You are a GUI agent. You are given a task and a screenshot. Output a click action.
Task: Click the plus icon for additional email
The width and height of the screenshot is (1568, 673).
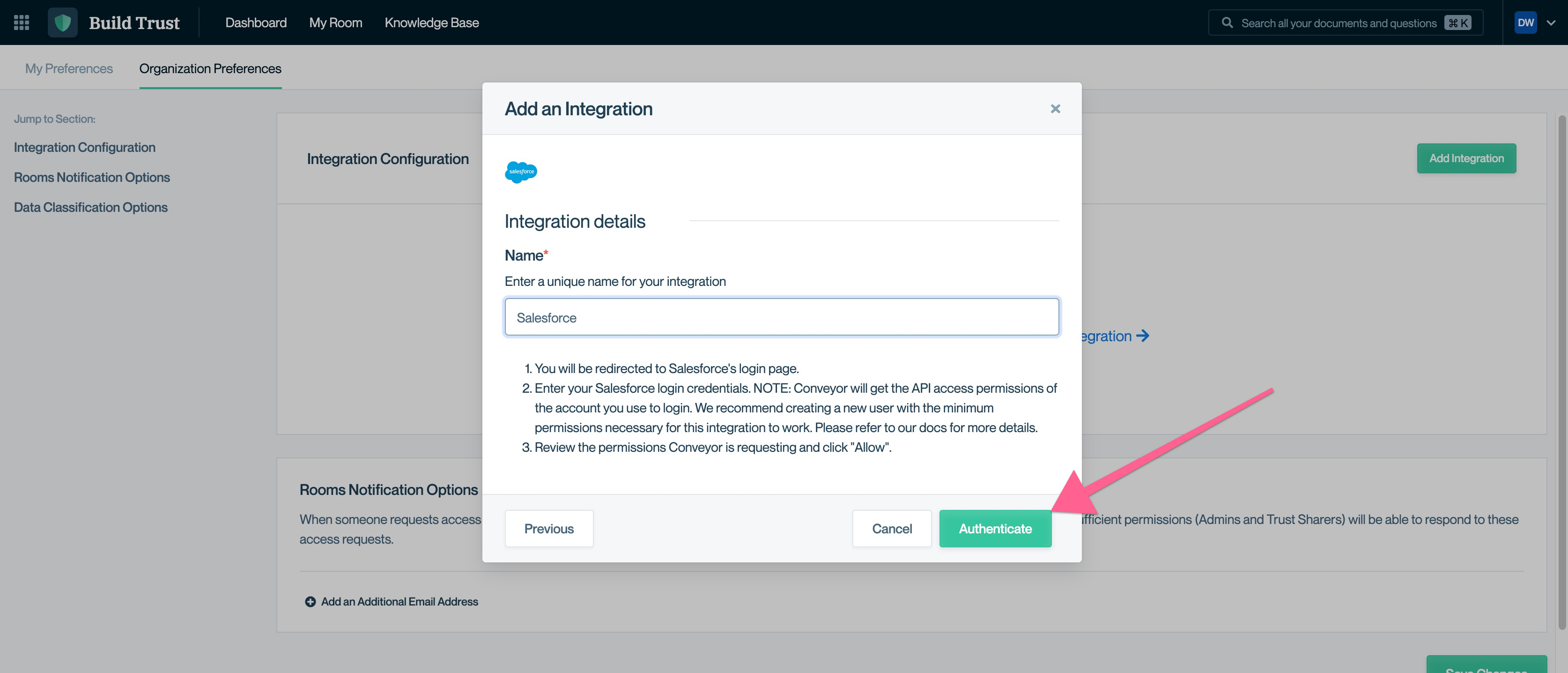[310, 601]
